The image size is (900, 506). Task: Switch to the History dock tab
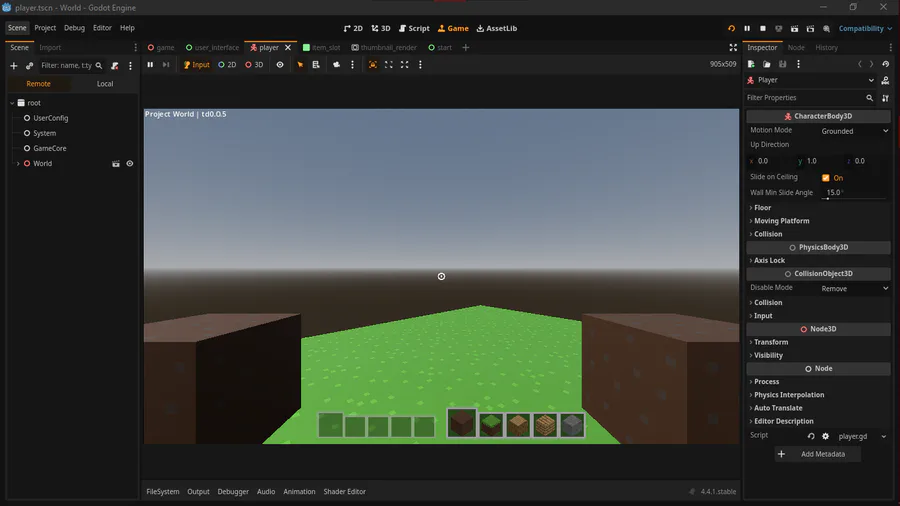pyautogui.click(x=827, y=48)
